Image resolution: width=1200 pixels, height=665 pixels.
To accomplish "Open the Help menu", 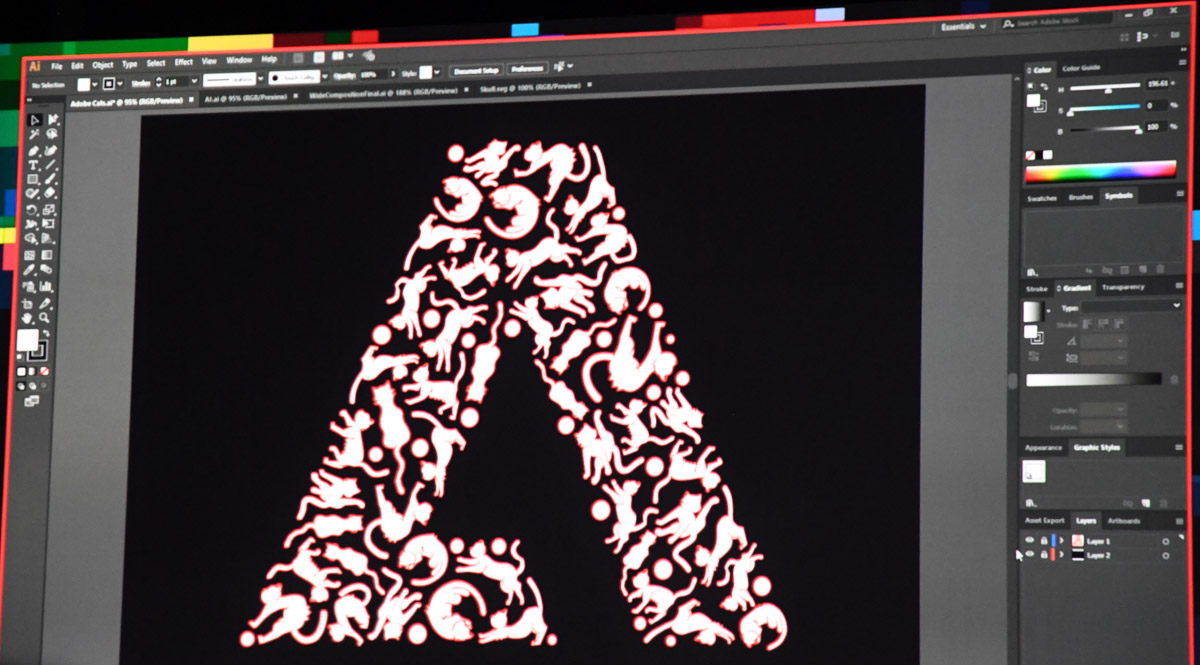I will (x=269, y=59).
